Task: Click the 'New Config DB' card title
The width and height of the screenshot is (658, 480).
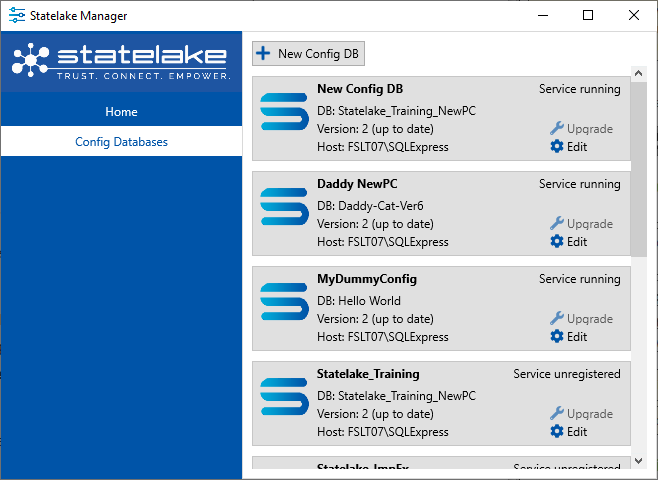Action: pos(360,89)
